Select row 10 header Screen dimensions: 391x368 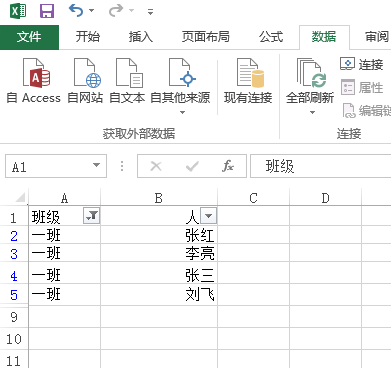click(14, 339)
